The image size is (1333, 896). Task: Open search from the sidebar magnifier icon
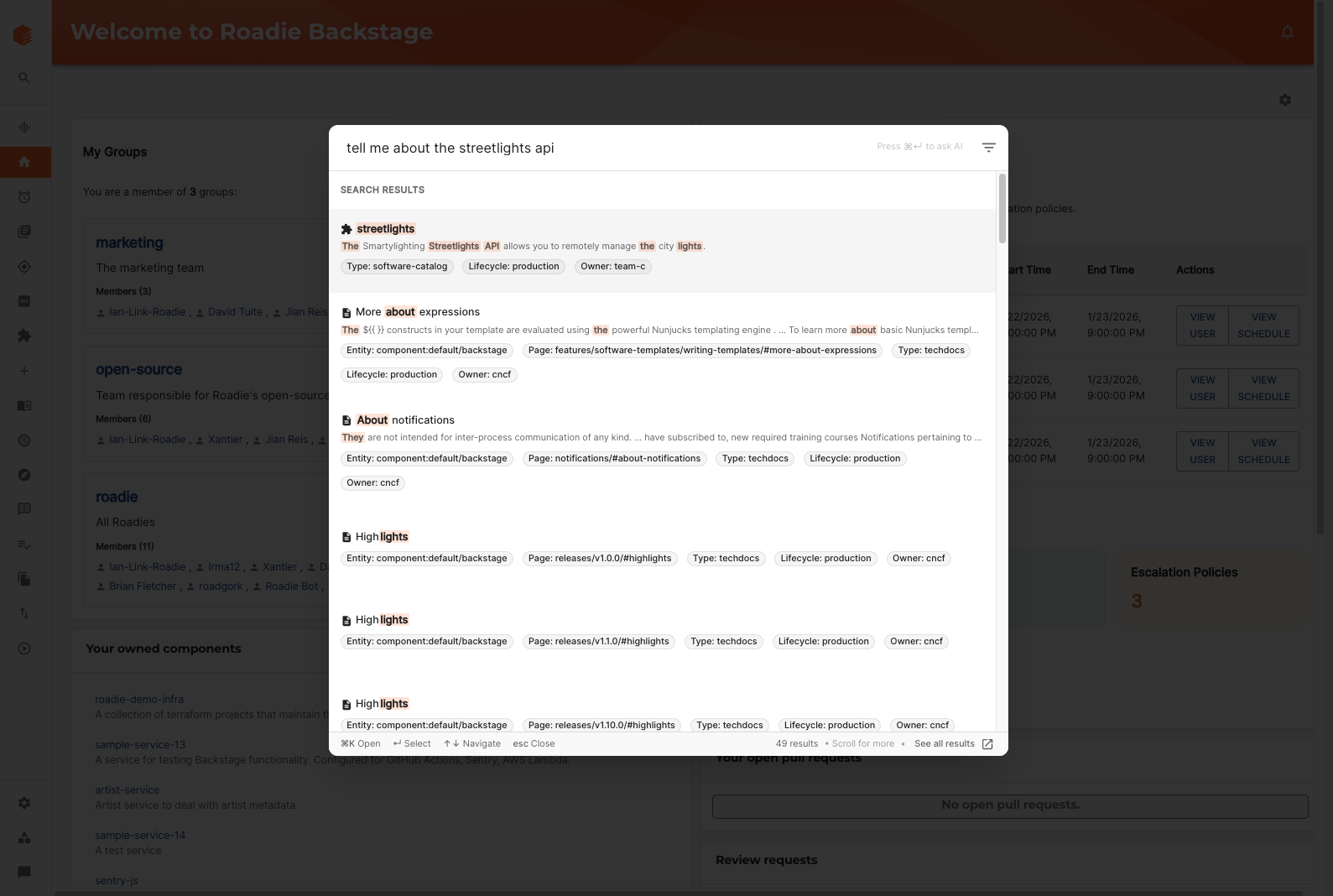tap(24, 78)
